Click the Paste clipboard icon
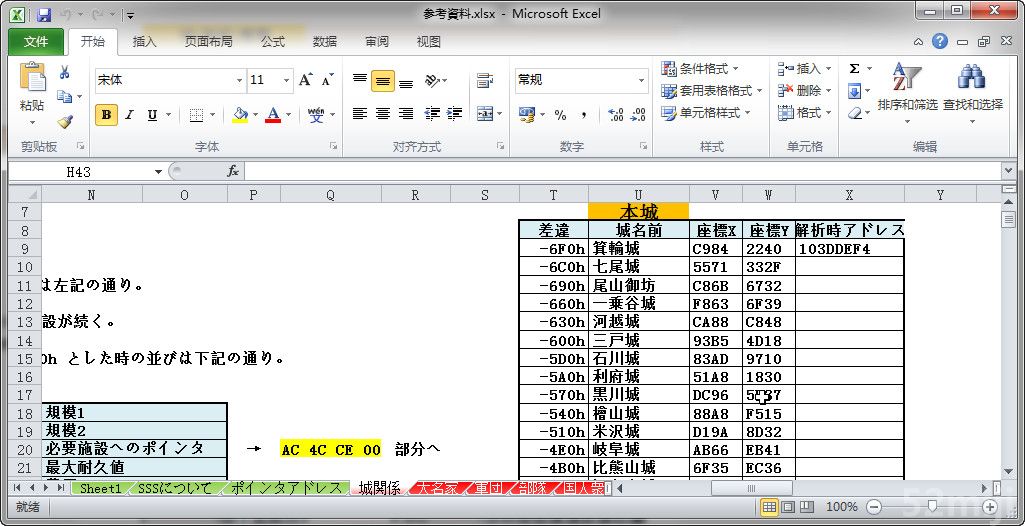This screenshot has height=526, width=1025. 32,79
